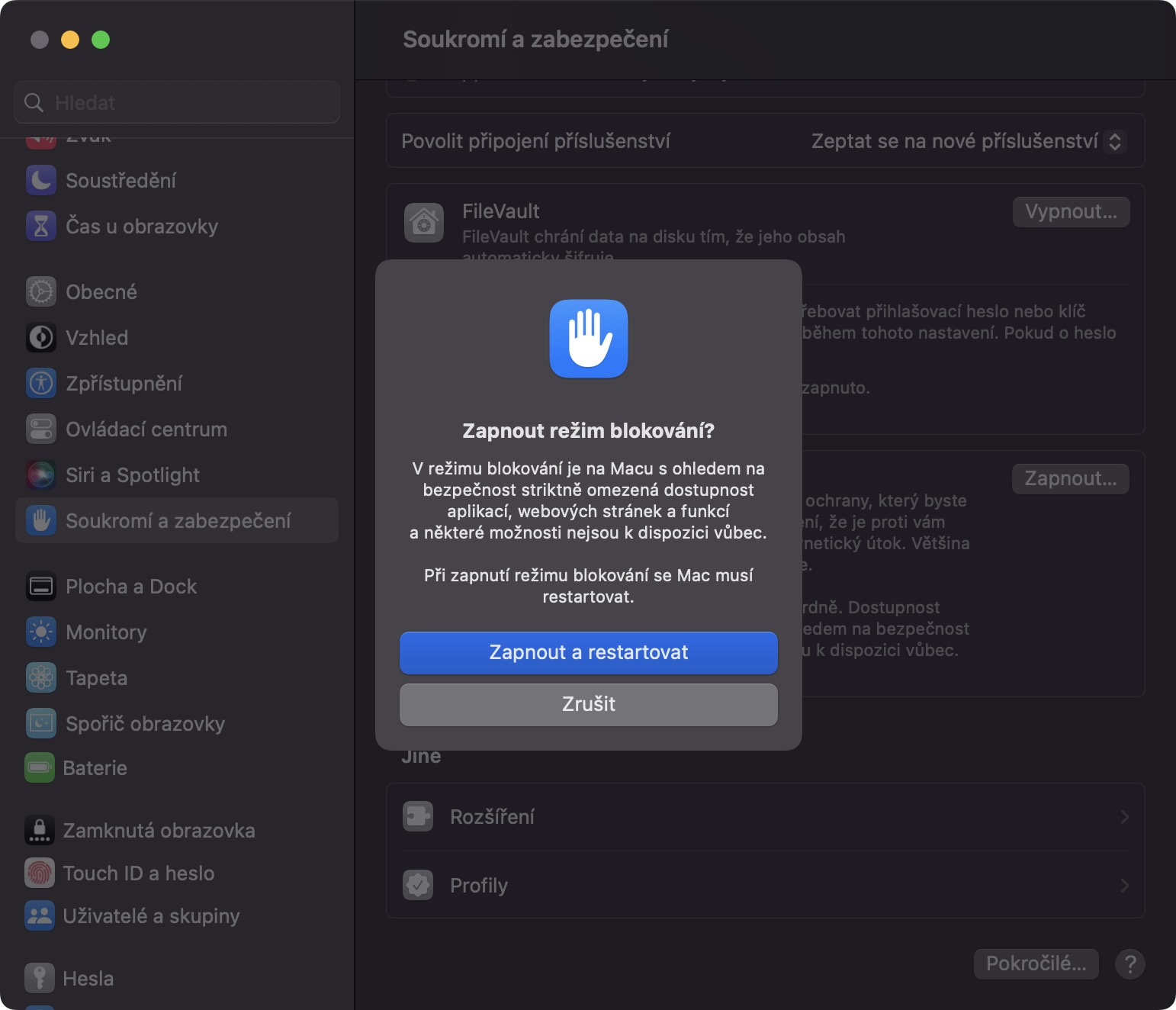Open the Pokročilé advanced settings

coord(1035,964)
